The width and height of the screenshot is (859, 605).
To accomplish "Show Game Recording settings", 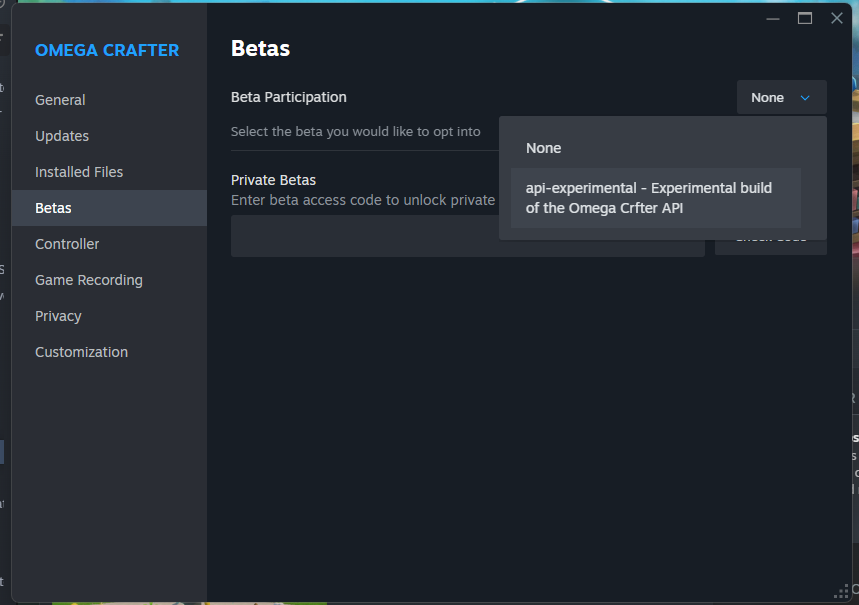I will point(89,280).
